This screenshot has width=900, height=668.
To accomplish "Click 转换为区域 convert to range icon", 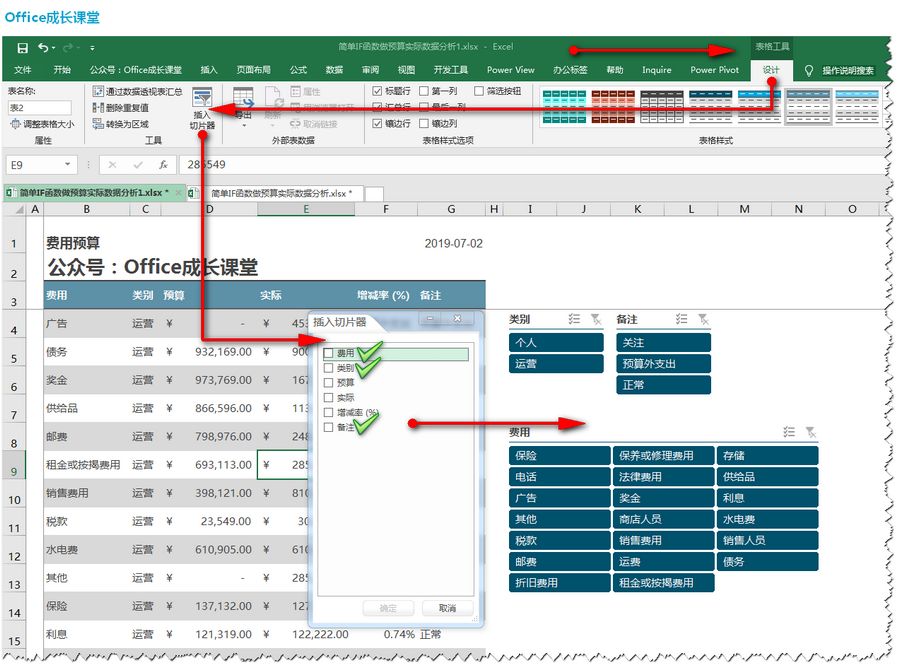I will (x=98, y=123).
